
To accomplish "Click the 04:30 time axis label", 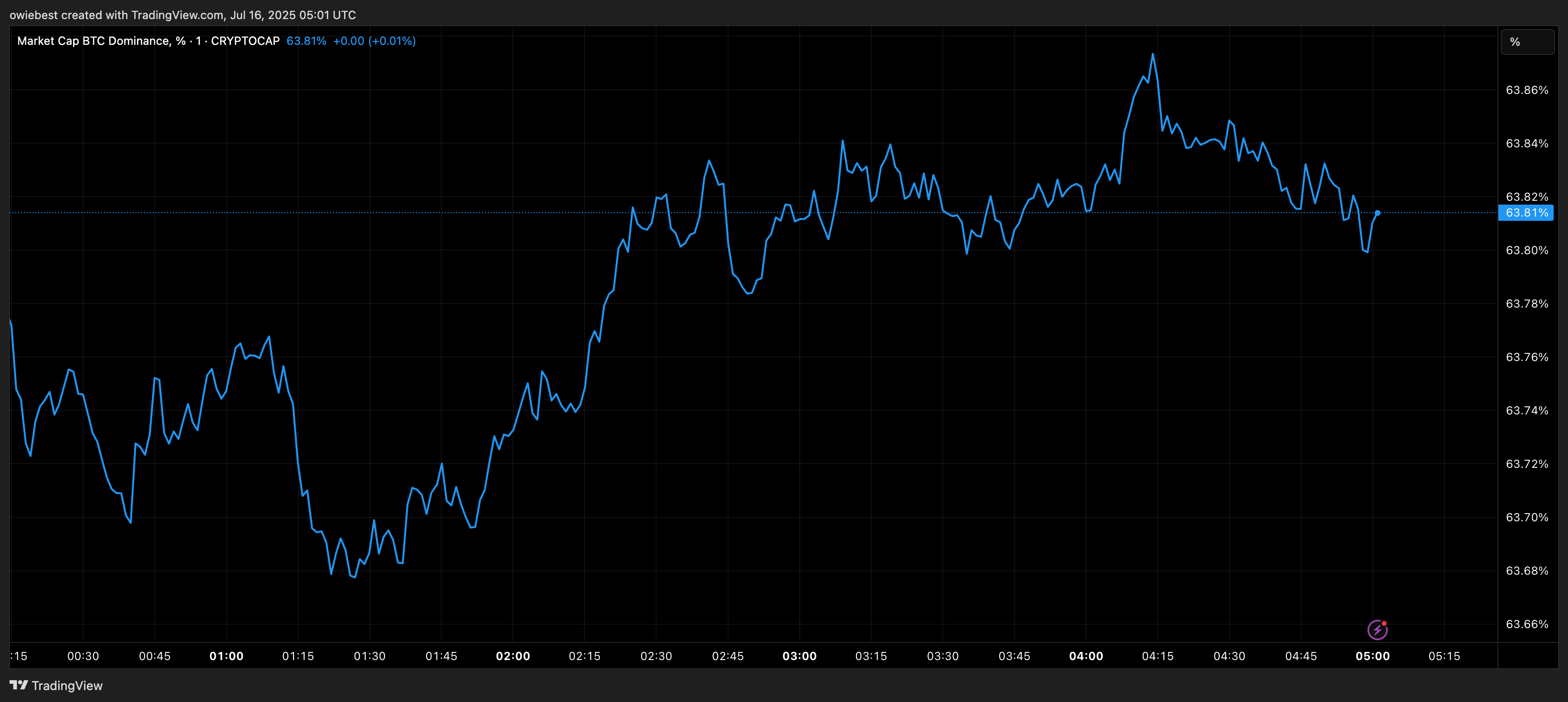I will (1230, 656).
